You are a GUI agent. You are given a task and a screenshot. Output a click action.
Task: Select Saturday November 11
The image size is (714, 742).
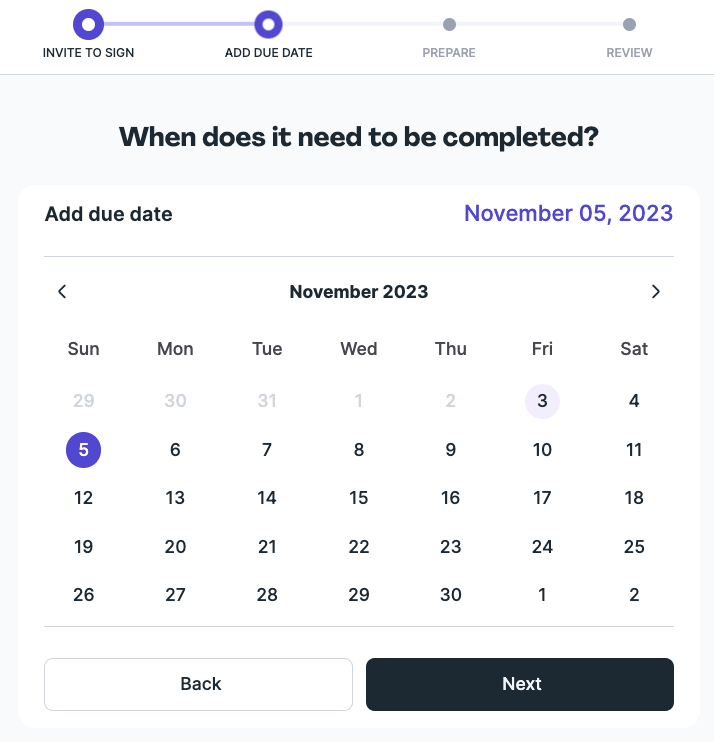[634, 450]
